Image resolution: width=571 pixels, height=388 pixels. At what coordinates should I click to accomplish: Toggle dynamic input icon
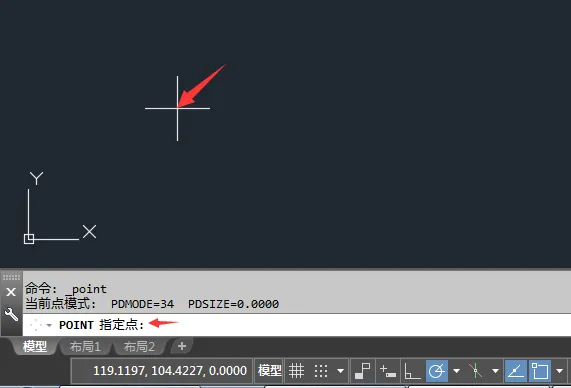click(387, 371)
